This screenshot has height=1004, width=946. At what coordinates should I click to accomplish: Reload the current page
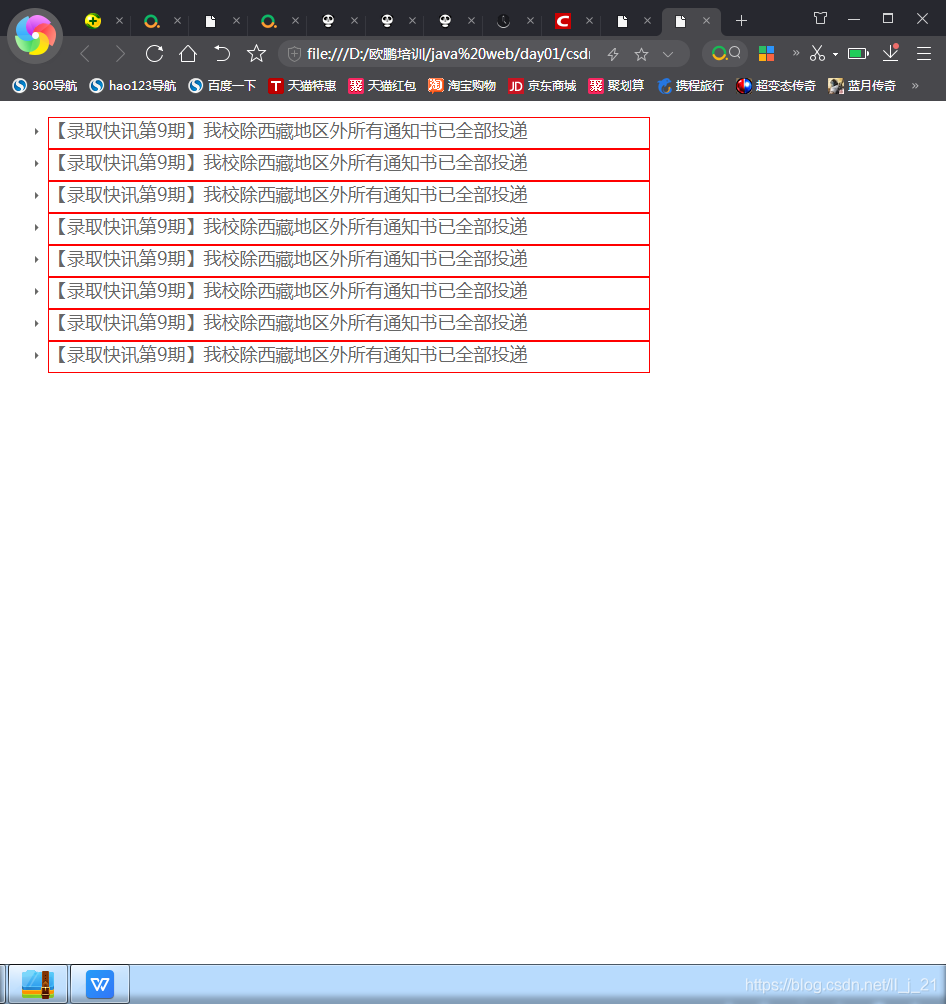pos(154,54)
